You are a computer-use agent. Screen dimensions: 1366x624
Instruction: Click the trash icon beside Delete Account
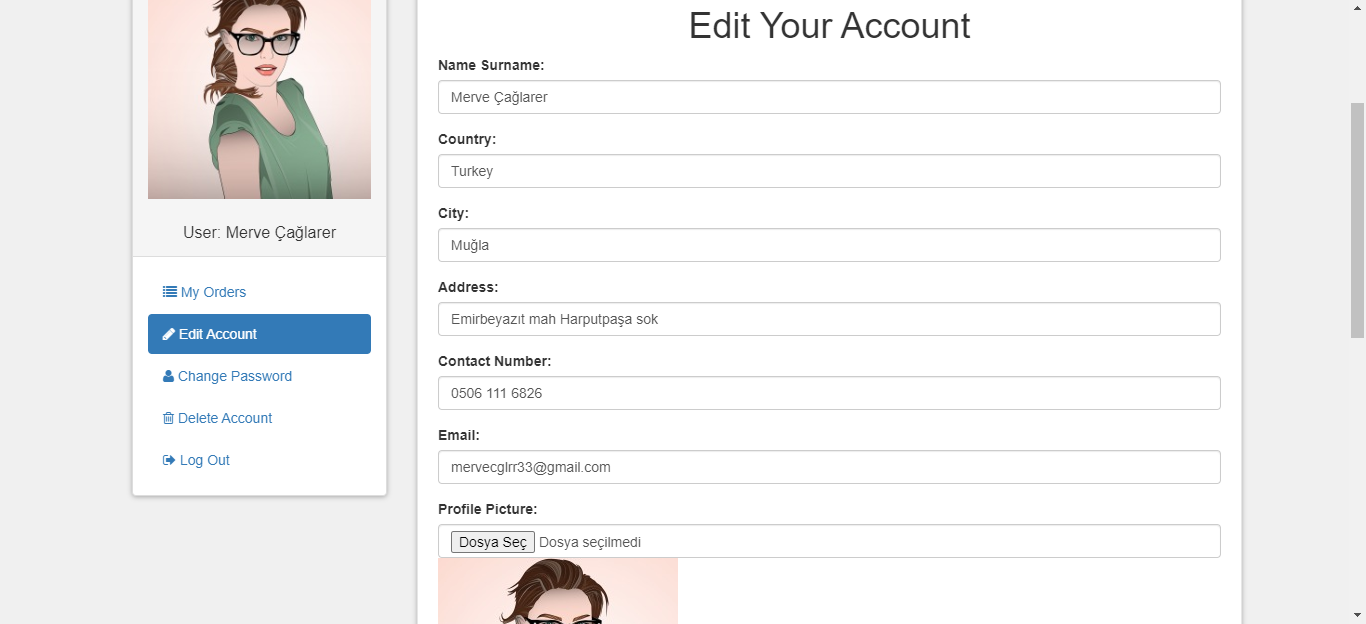(167, 417)
